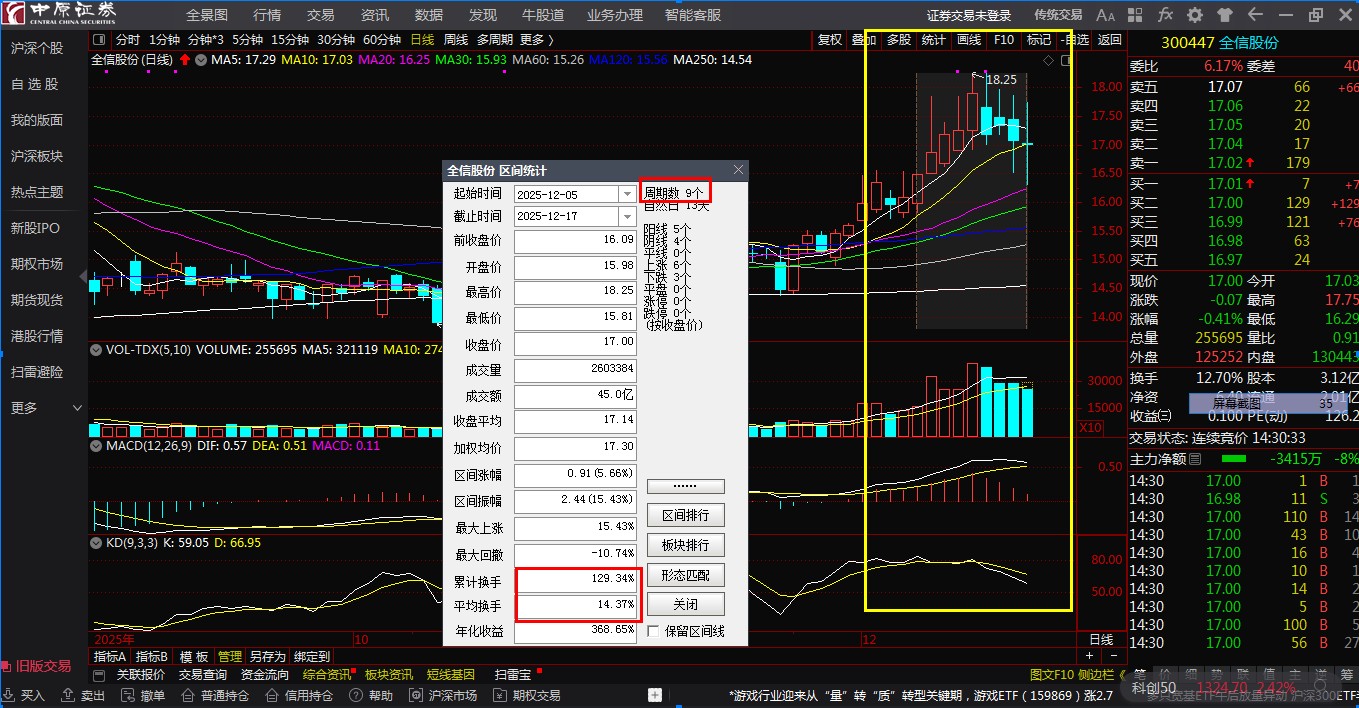Open the dropdown triangle next to VOL-TDX
Viewport: 1359px width, 708px height.
click(95, 350)
